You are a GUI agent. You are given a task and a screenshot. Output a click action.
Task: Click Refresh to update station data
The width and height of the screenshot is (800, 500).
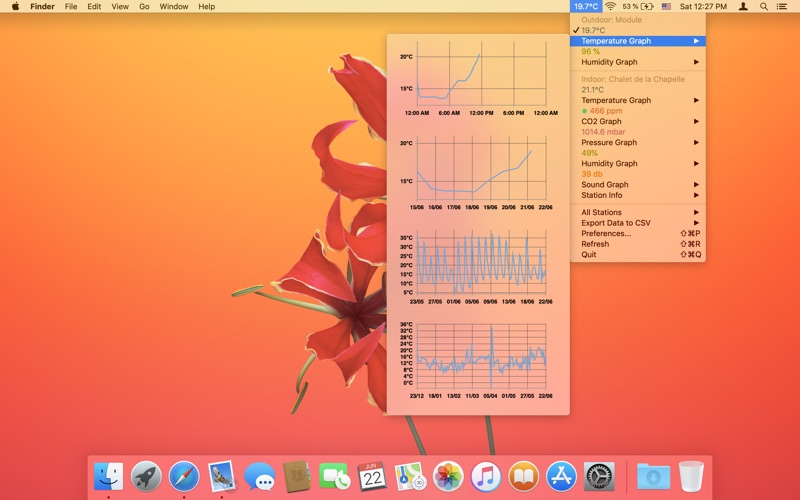coord(595,244)
